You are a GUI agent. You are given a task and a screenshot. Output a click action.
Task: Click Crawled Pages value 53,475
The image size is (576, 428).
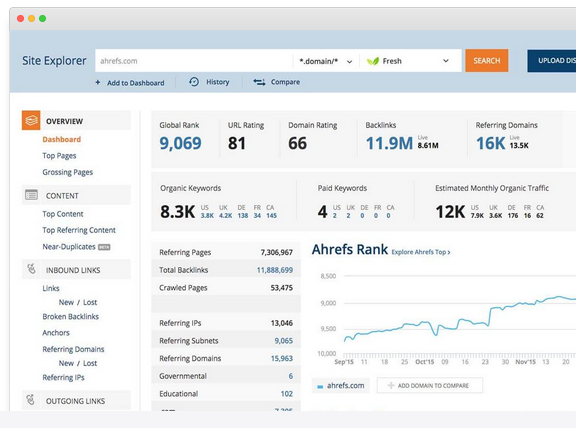[282, 288]
